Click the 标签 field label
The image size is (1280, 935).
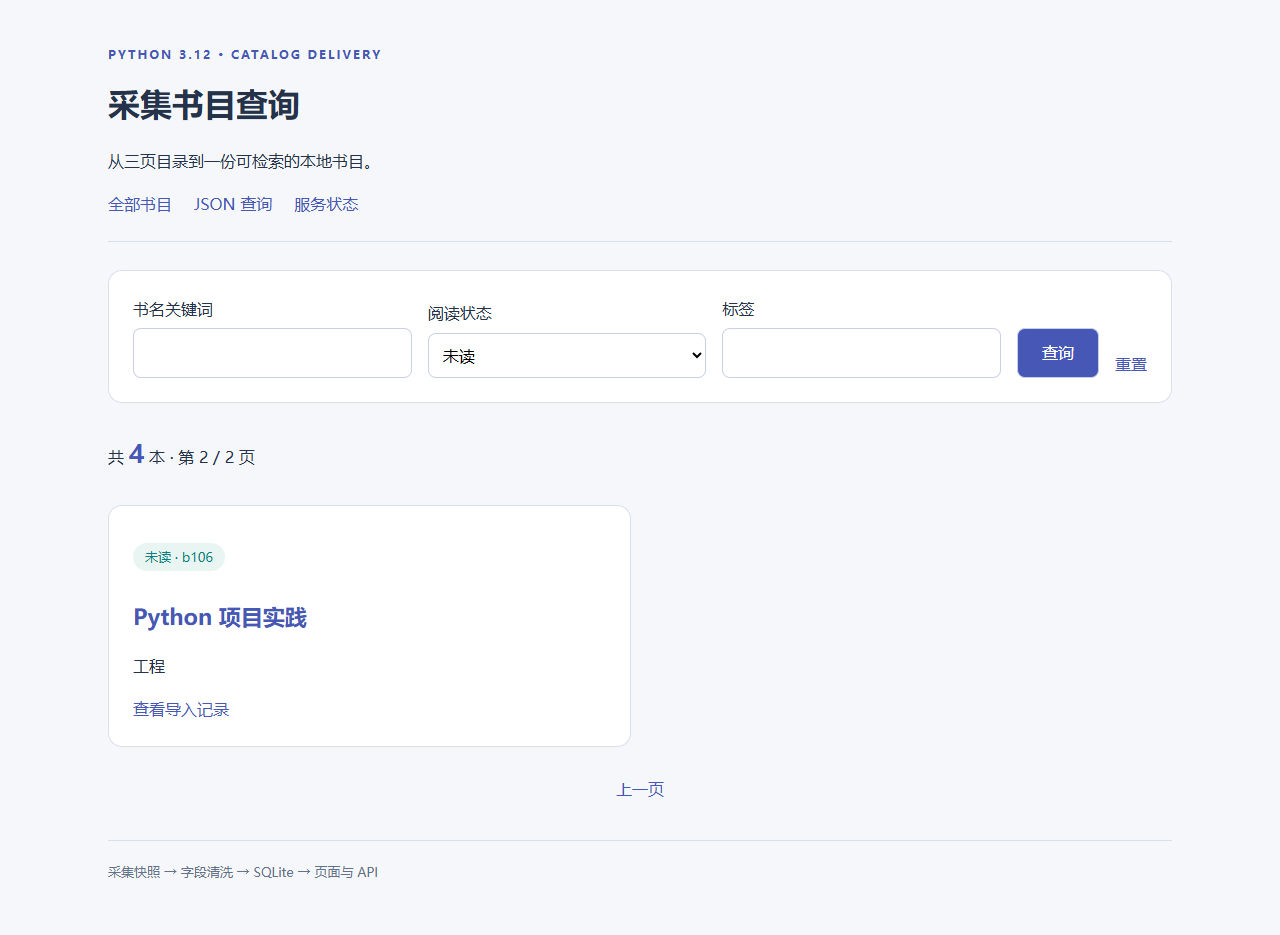pos(738,310)
